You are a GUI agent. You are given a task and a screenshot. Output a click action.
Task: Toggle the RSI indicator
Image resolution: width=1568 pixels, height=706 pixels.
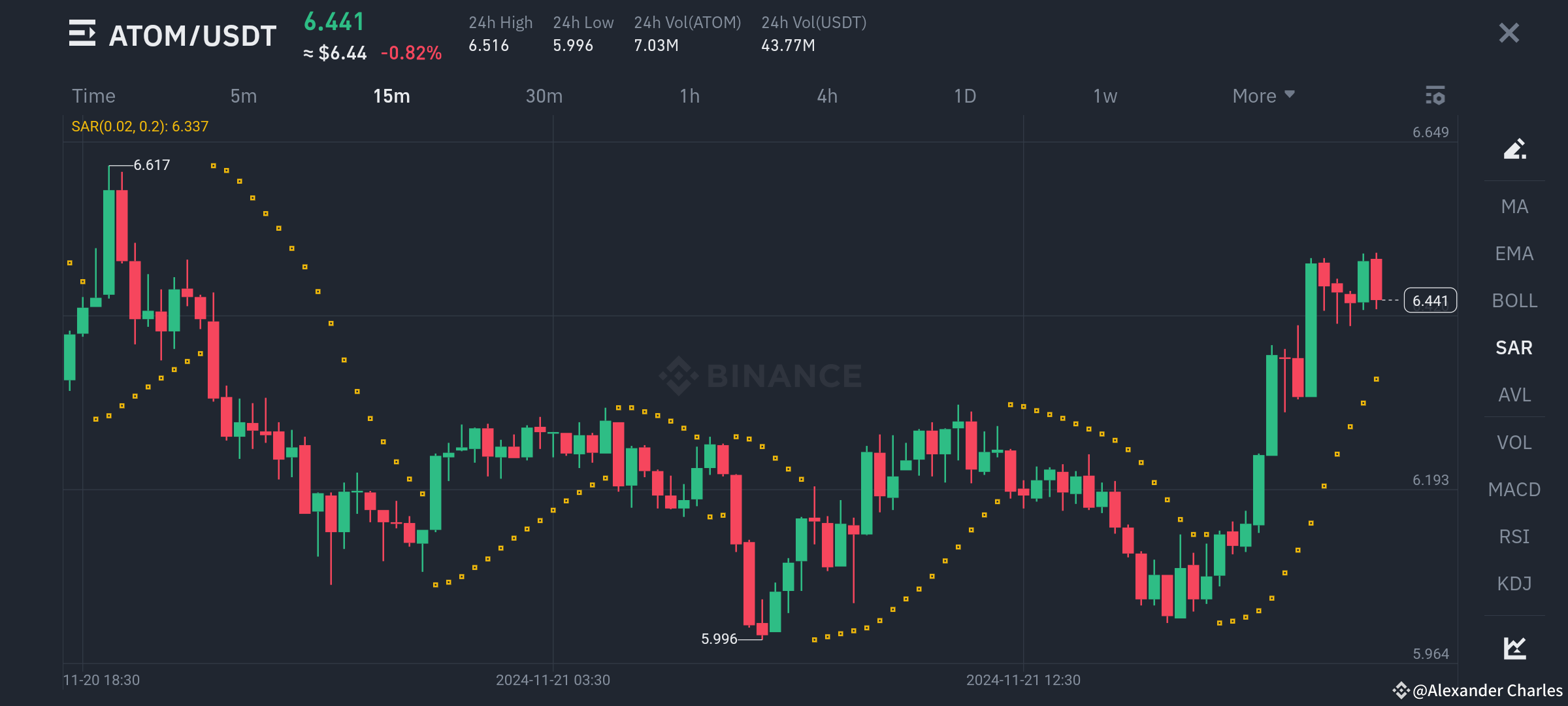[1514, 536]
